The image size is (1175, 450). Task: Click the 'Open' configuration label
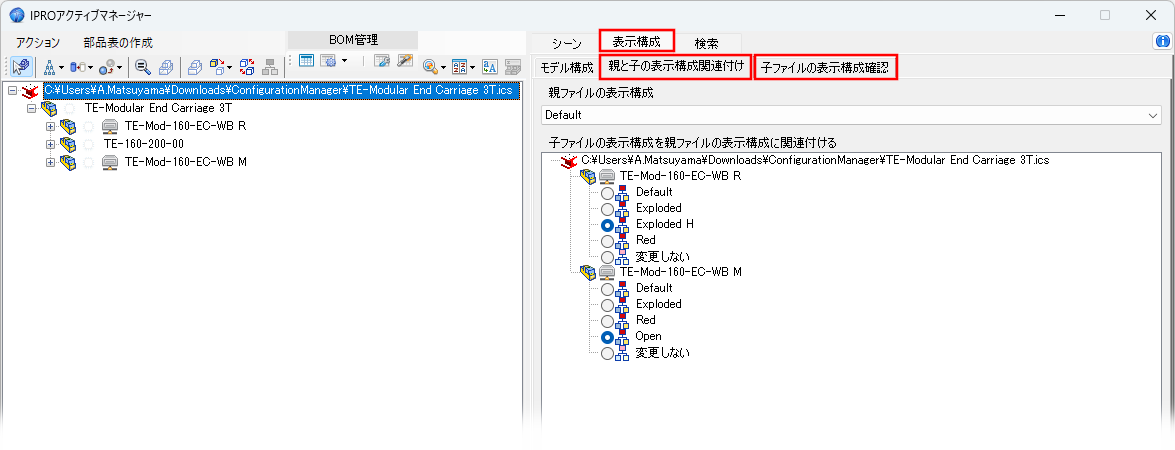[649, 336]
